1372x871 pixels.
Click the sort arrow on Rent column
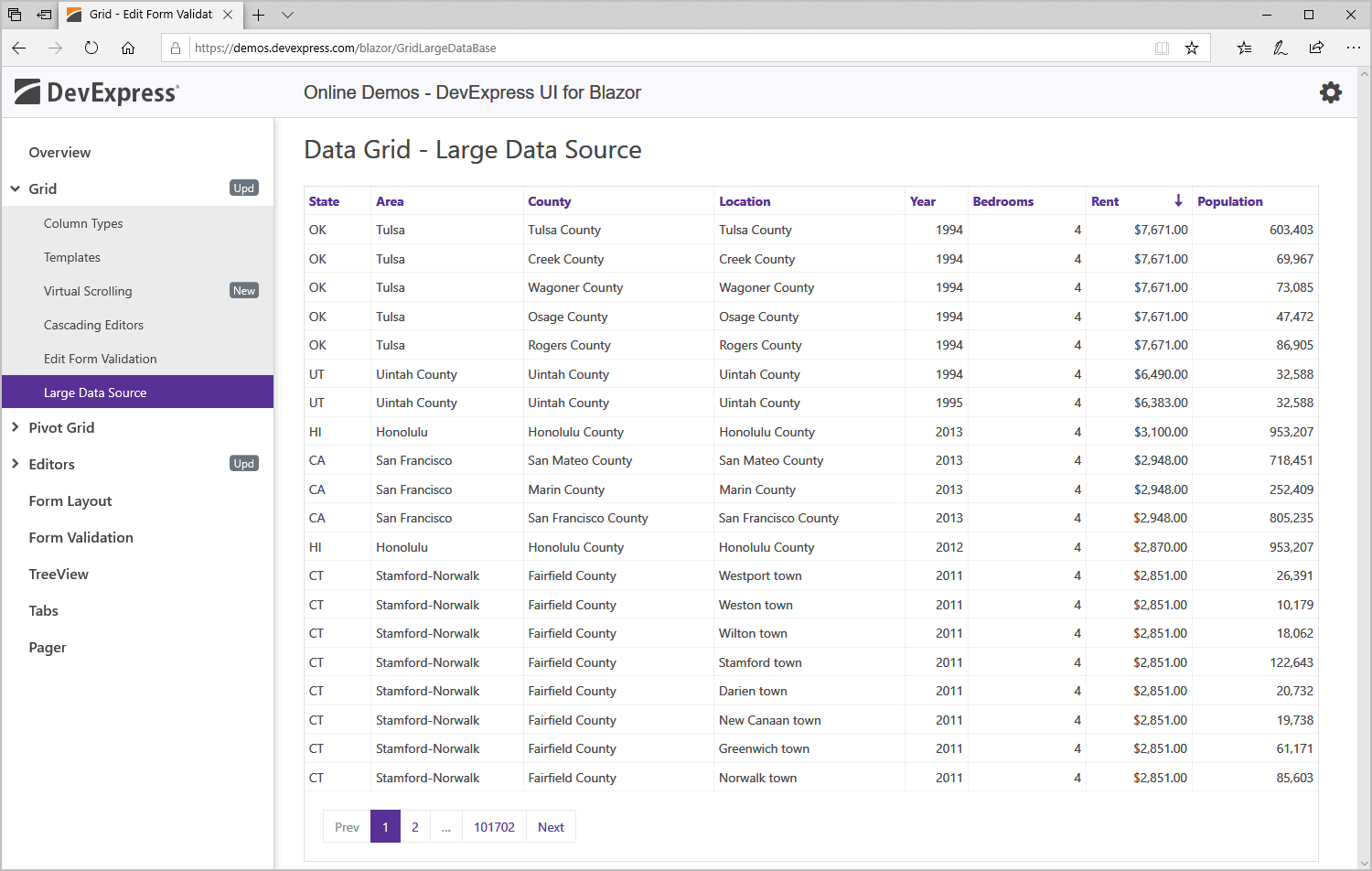pos(1178,200)
